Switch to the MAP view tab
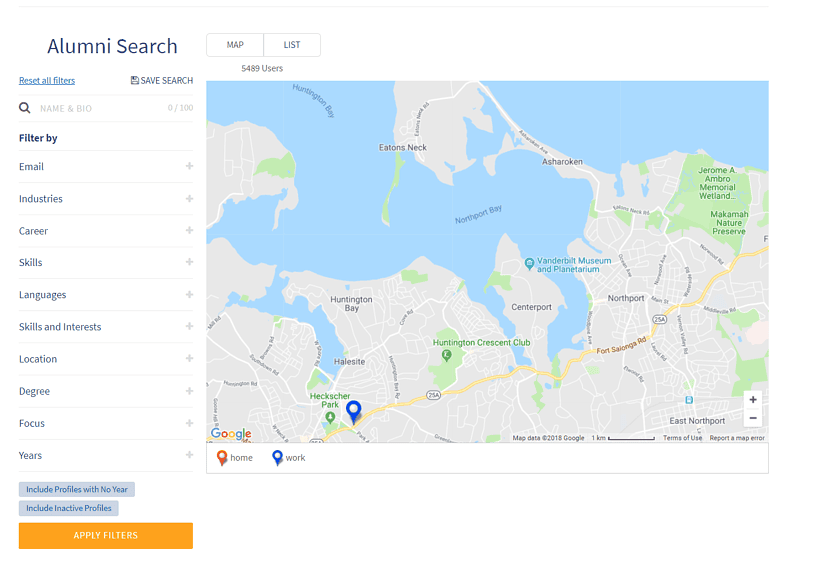This screenshot has height=563, width=833. (235, 45)
